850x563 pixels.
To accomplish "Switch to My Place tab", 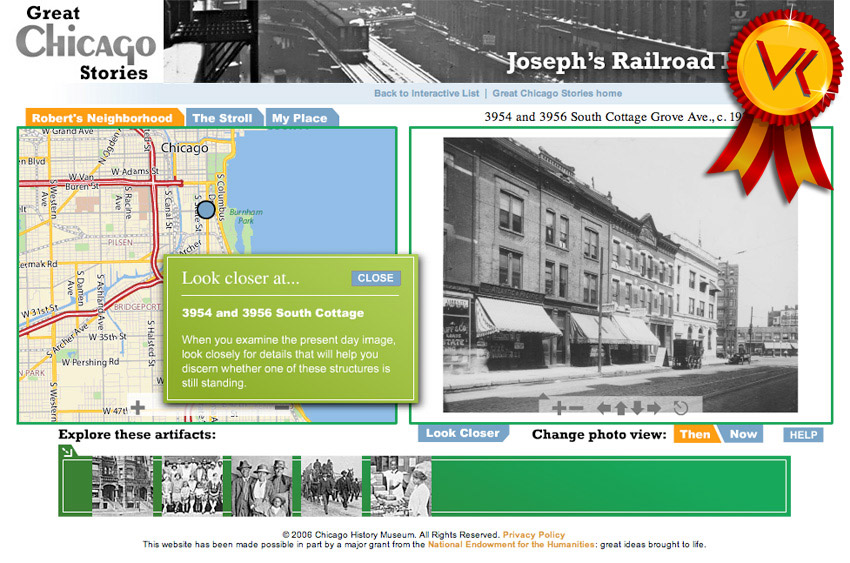I will [x=300, y=118].
